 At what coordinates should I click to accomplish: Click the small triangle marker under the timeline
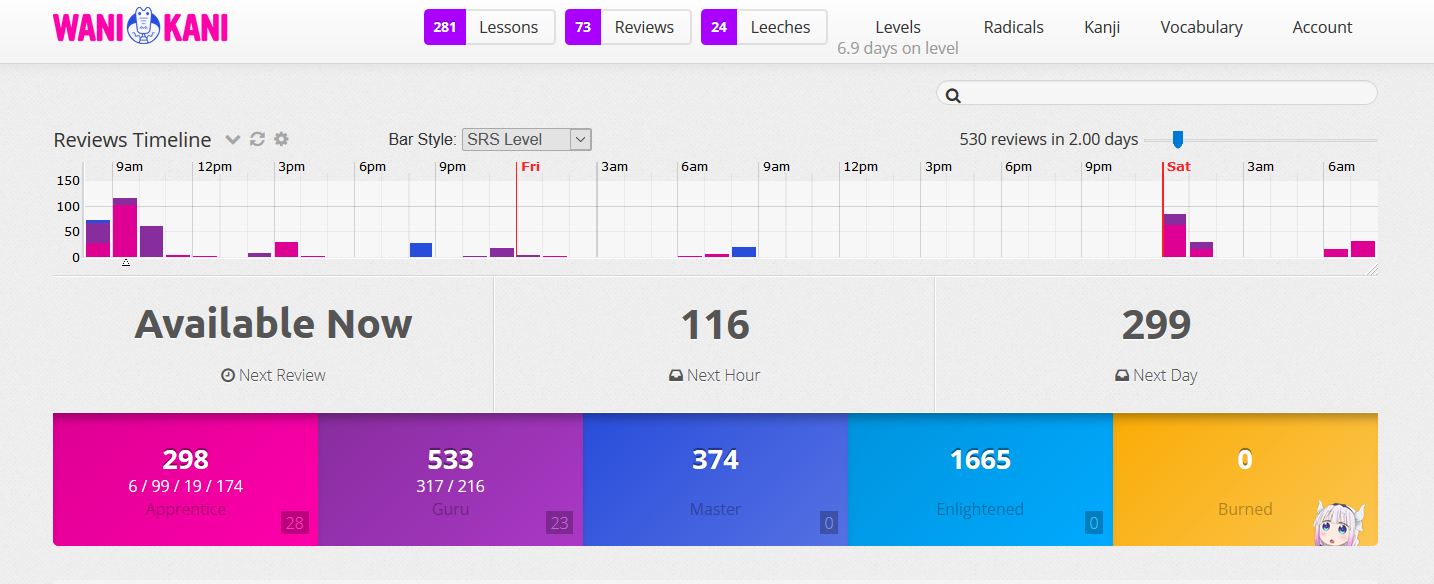(126, 262)
